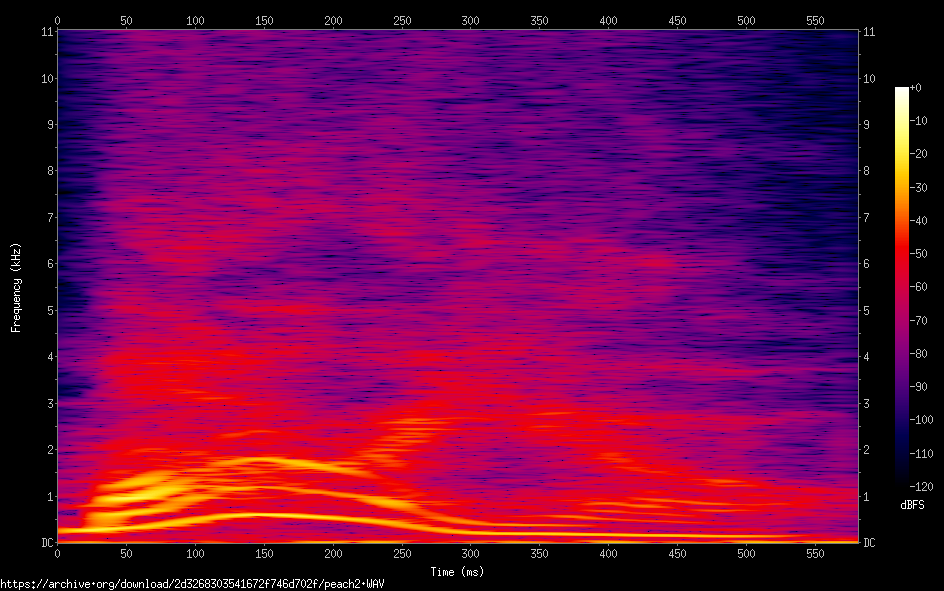Click the archive.org peach2.WAV URL
944x591 pixels.
coord(192,583)
